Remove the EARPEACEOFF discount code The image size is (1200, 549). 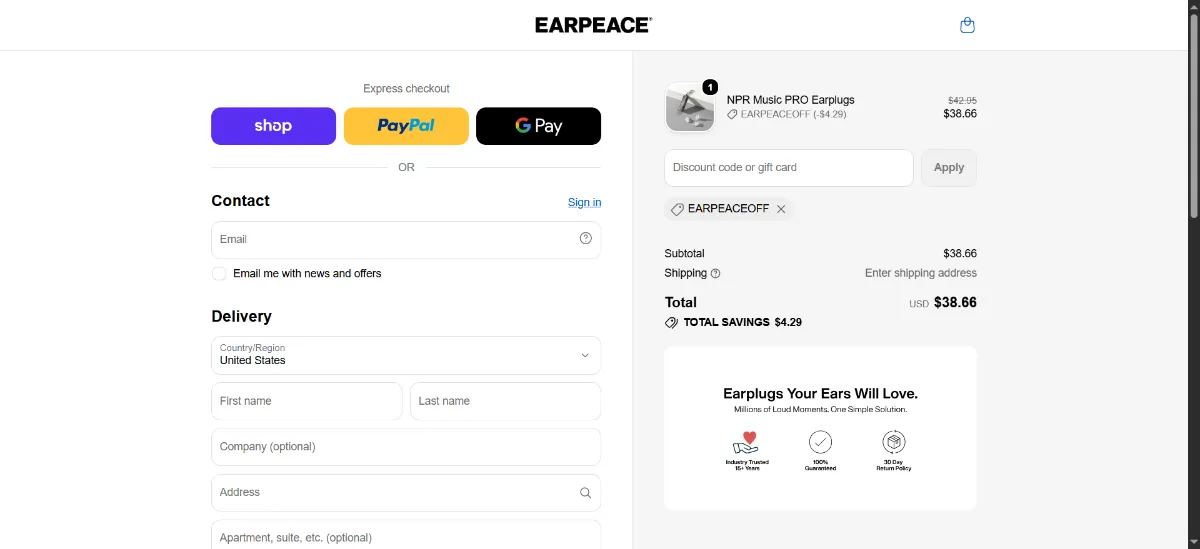point(781,209)
